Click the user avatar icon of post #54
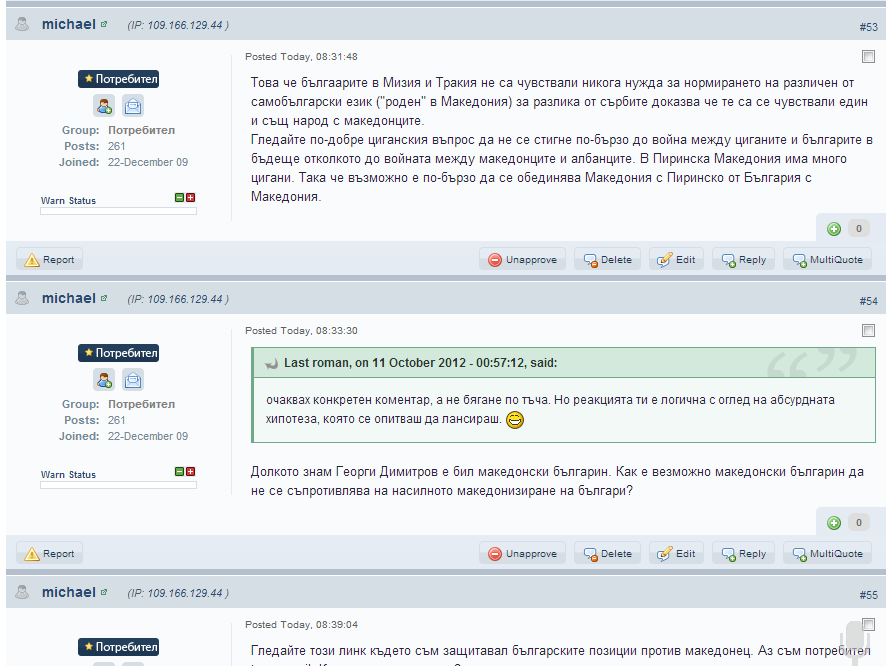The width and height of the screenshot is (887, 666). [22, 298]
